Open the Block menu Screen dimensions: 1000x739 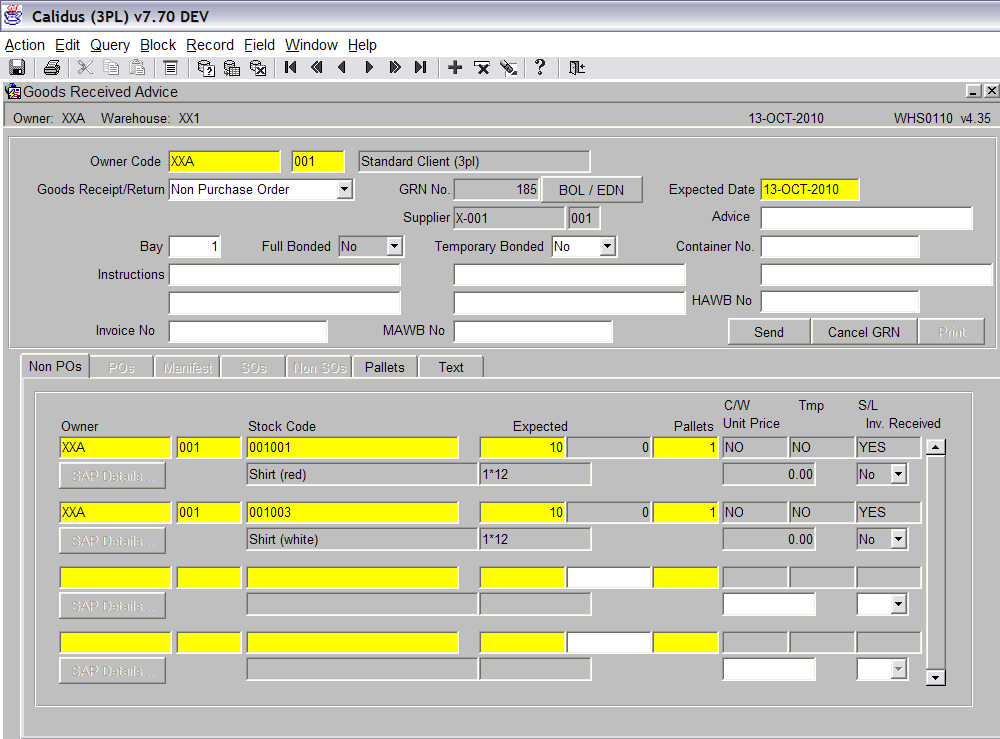pos(158,45)
